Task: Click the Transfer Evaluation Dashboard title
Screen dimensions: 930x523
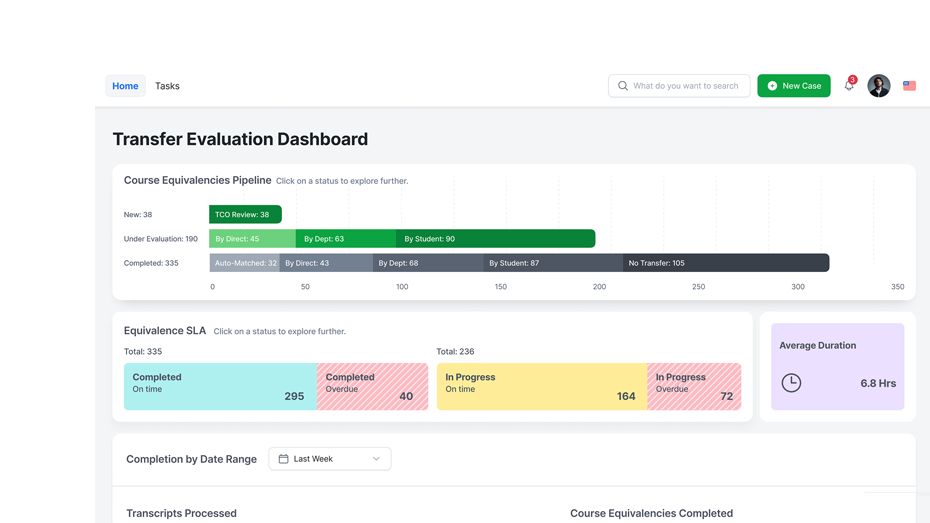Action: [240, 139]
